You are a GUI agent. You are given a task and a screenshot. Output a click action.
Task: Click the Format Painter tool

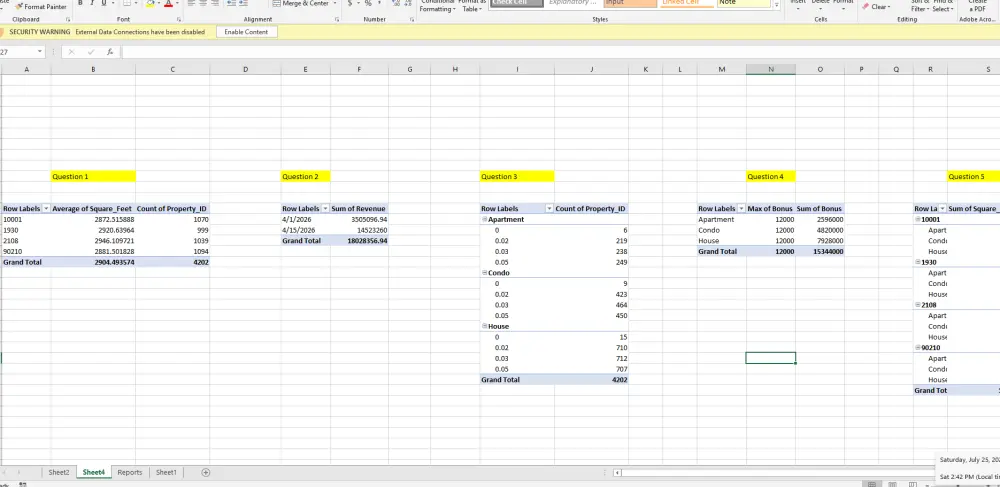coord(41,6)
